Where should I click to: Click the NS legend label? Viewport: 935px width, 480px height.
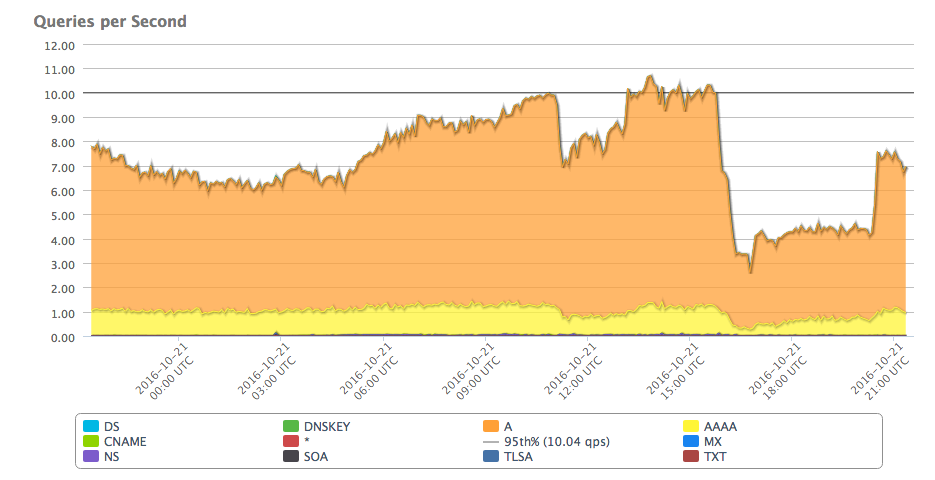coord(112,457)
